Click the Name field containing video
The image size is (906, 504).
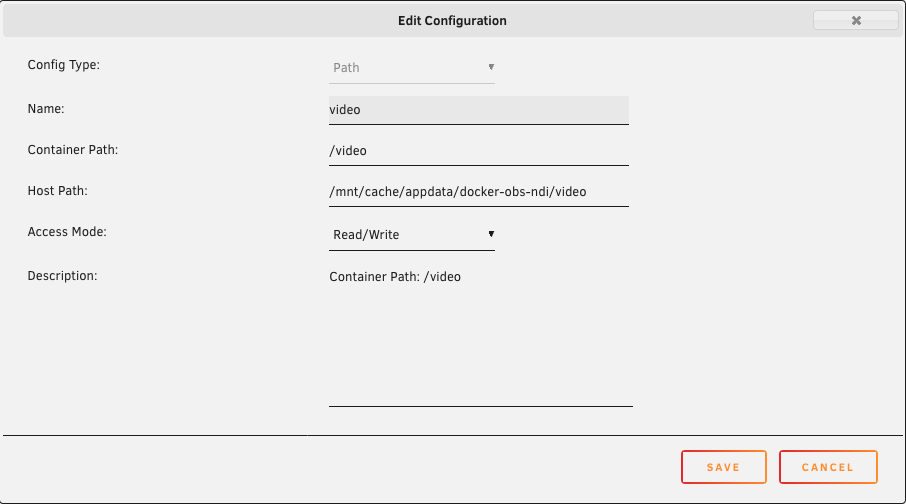(x=478, y=109)
